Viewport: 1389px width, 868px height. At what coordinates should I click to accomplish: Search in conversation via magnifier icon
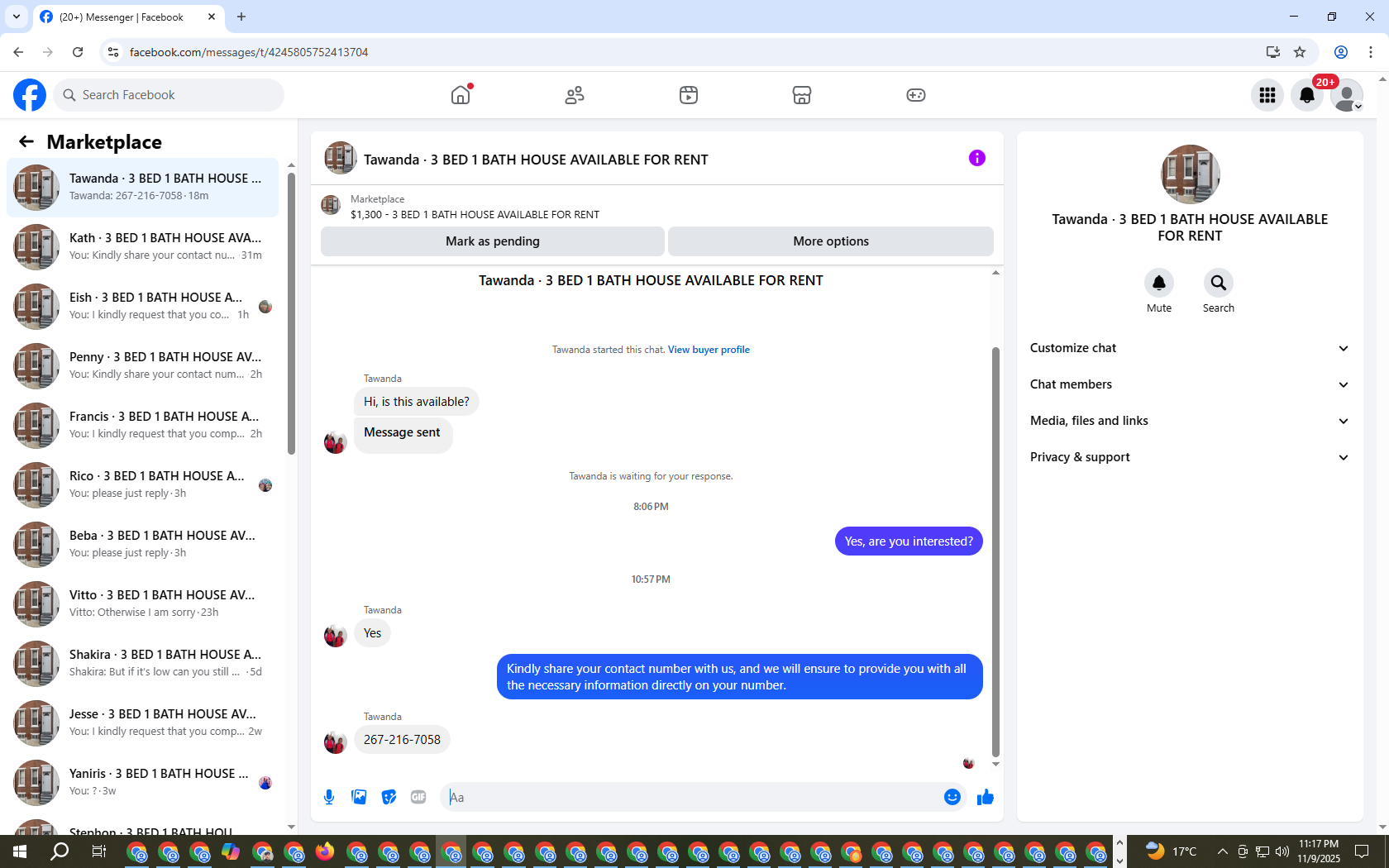point(1219,283)
